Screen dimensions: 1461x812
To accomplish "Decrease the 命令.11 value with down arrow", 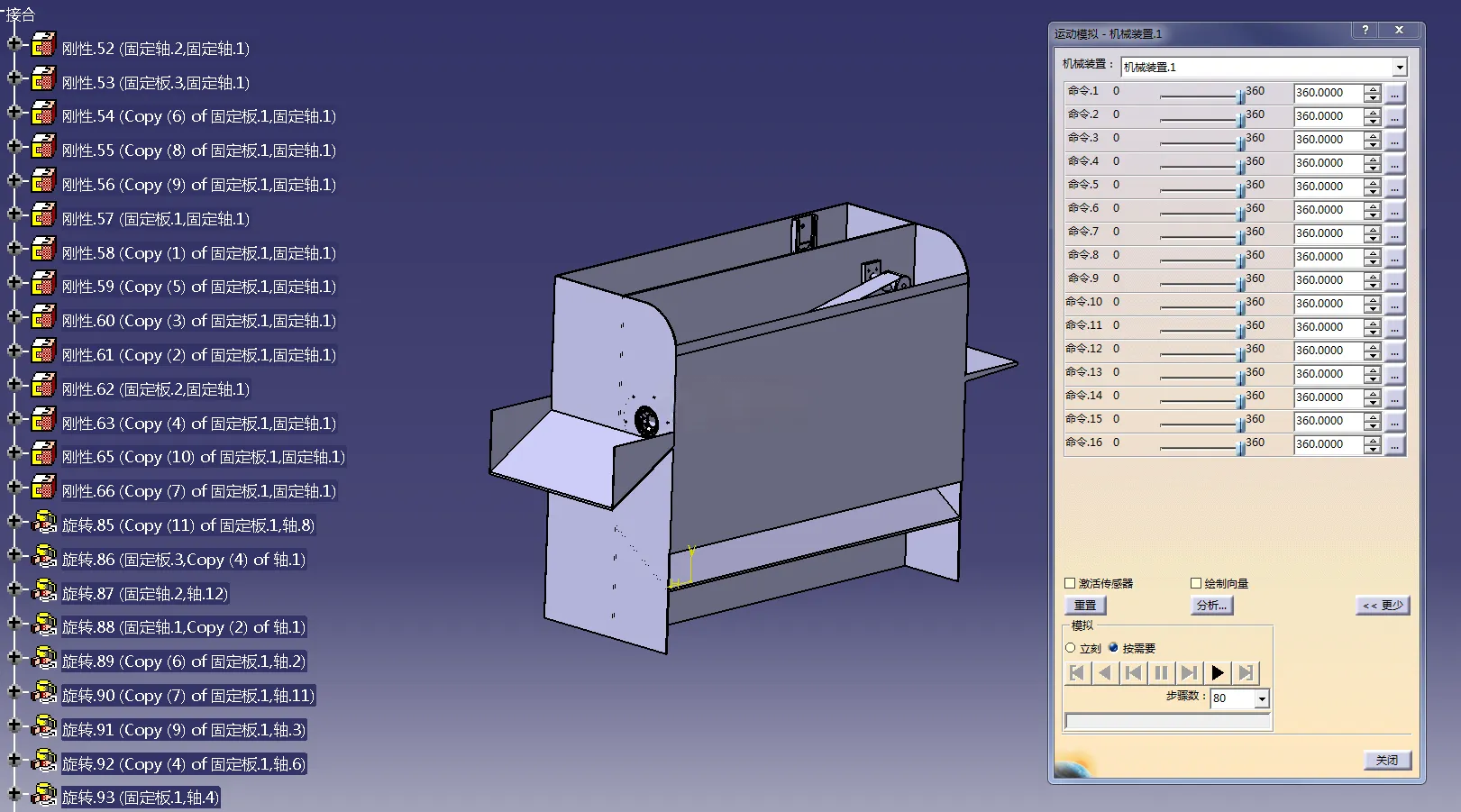I will pos(1373,332).
